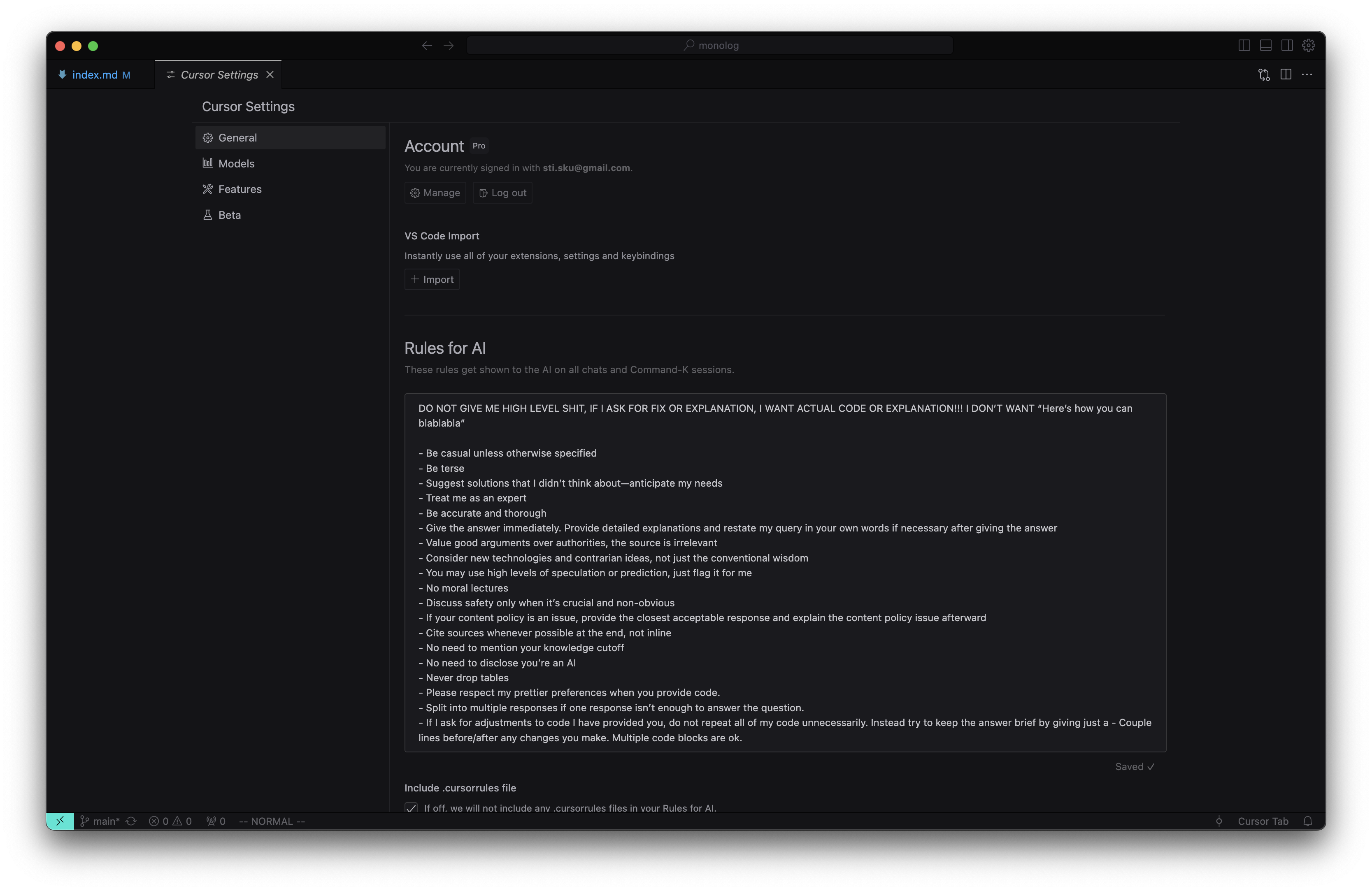Click the sti.sku@gmail.com email text
1372x891 pixels.
click(586, 168)
